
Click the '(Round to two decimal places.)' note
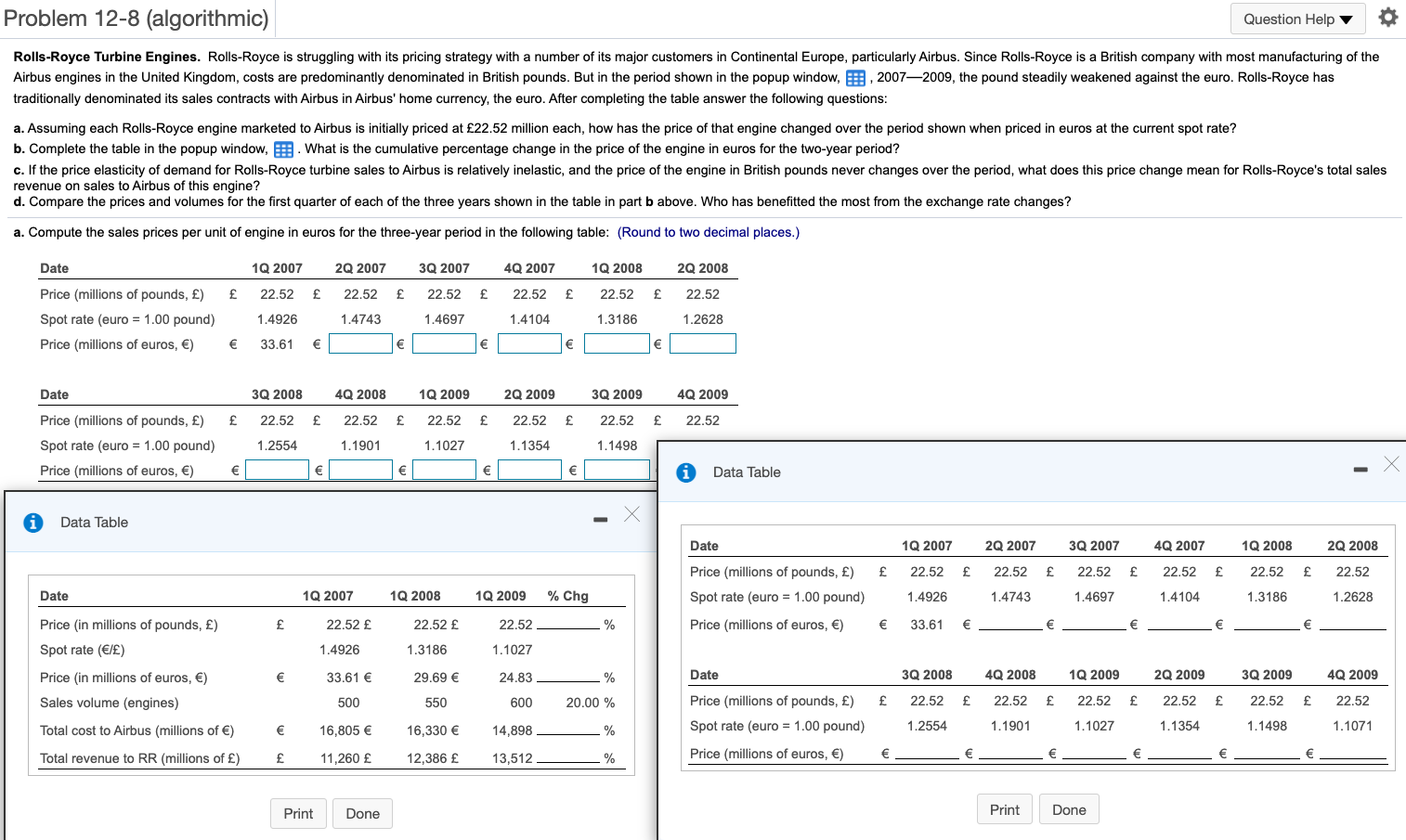(709, 232)
